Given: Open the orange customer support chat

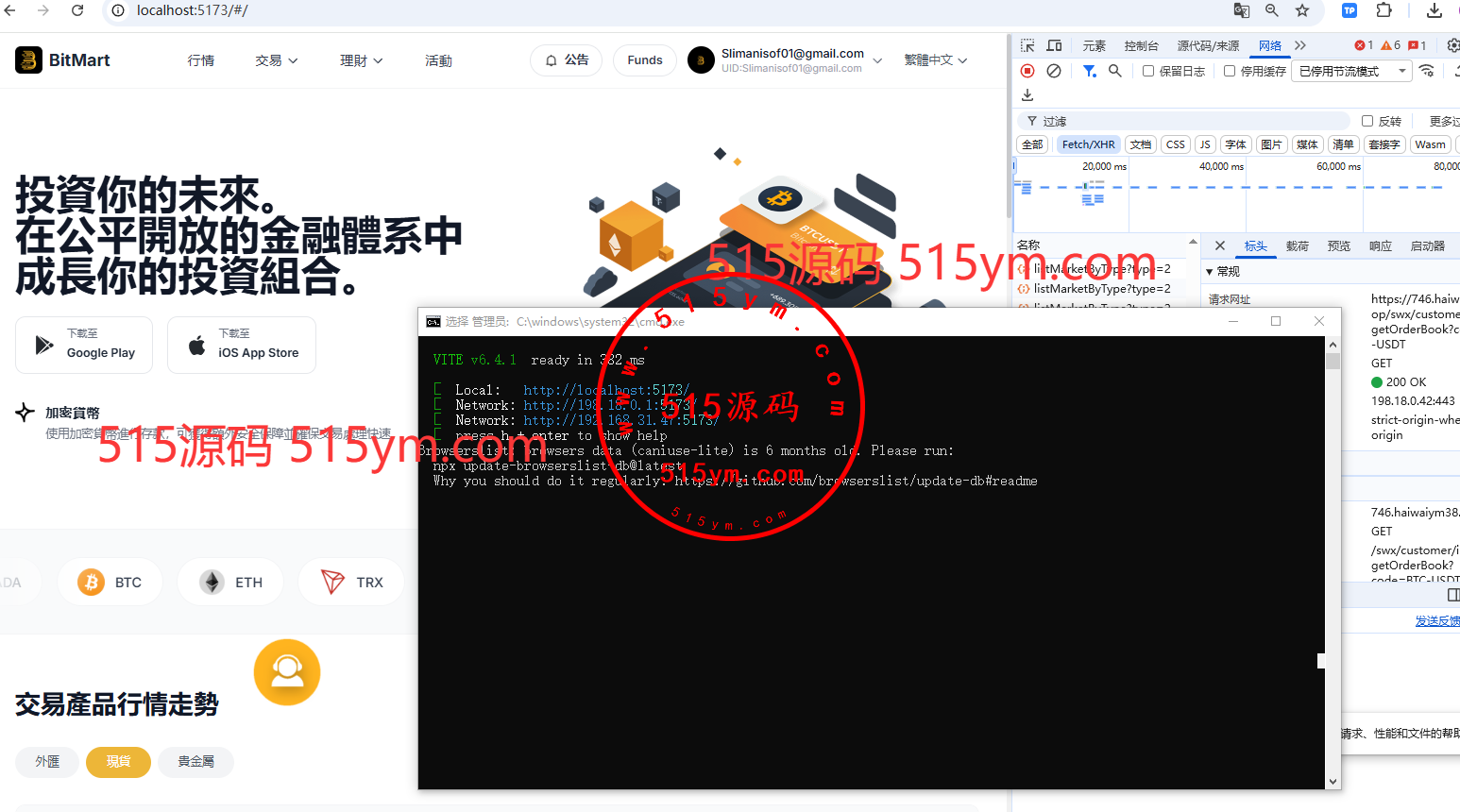Looking at the screenshot, I should (x=287, y=672).
